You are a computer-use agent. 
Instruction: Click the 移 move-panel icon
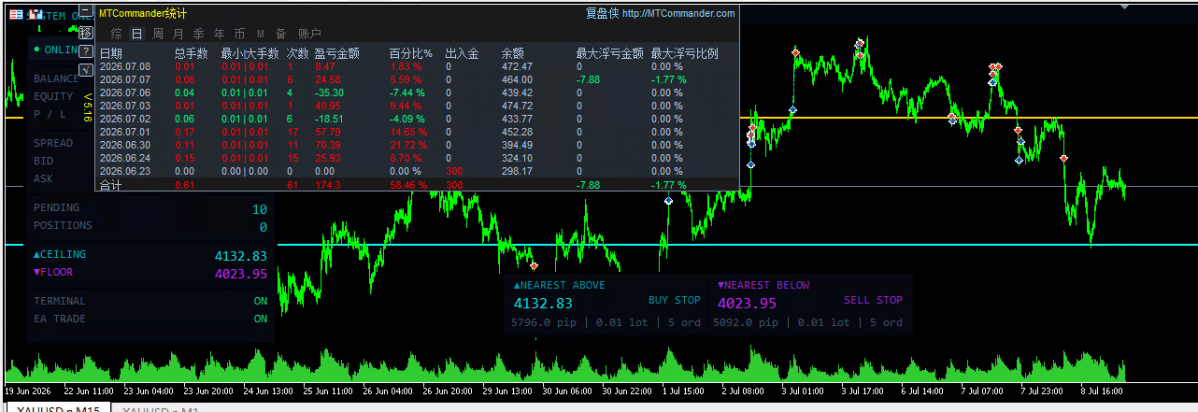[x=86, y=33]
